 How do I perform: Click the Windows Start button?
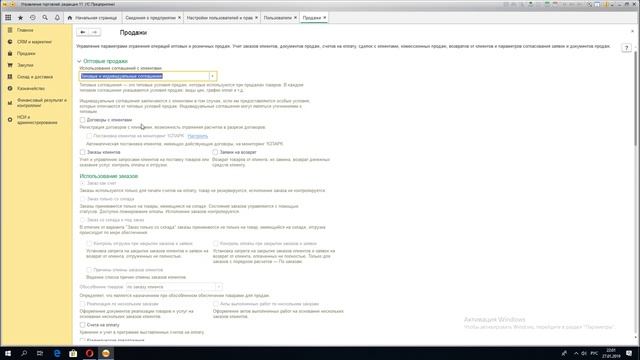(x=8, y=353)
